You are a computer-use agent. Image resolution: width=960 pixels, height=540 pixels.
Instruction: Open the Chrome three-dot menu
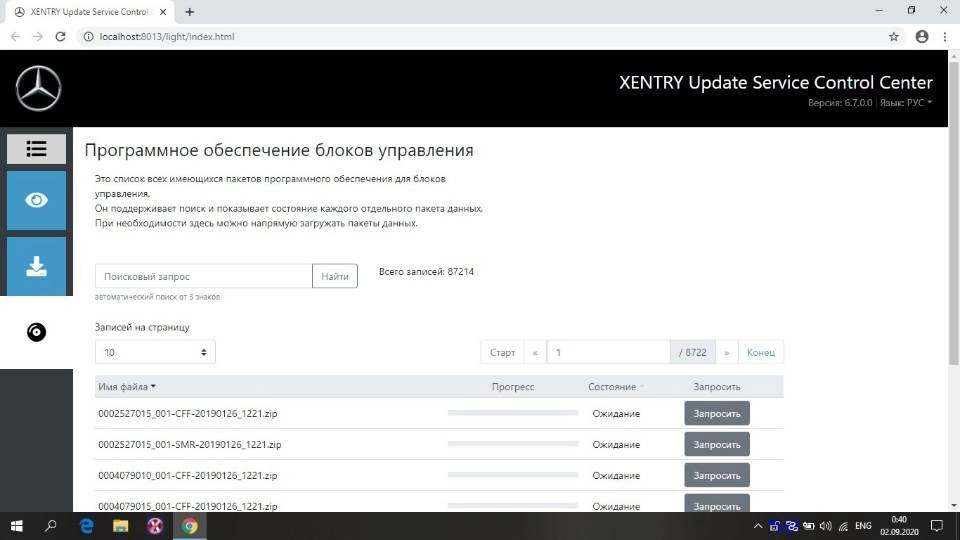pyautogui.click(x=945, y=37)
